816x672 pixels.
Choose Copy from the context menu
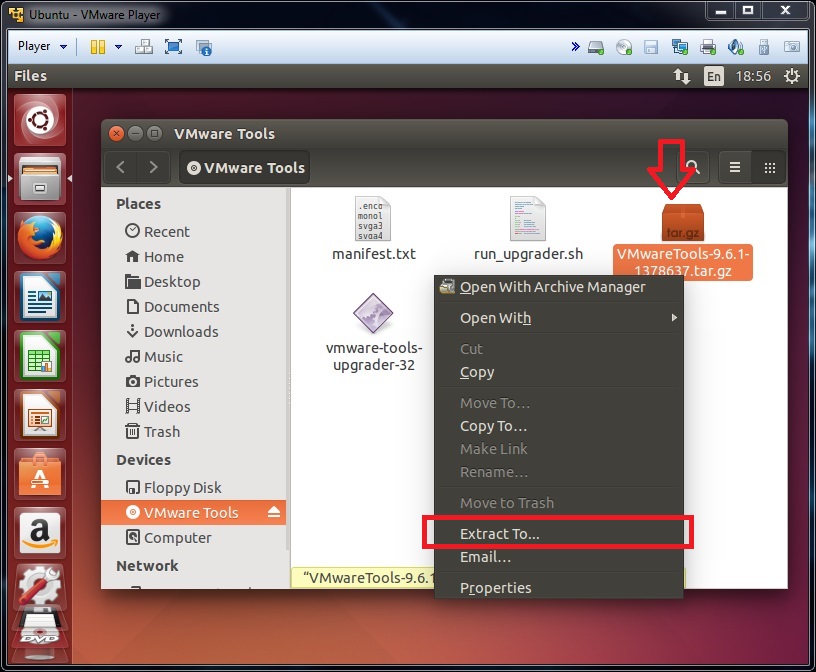(x=559, y=372)
